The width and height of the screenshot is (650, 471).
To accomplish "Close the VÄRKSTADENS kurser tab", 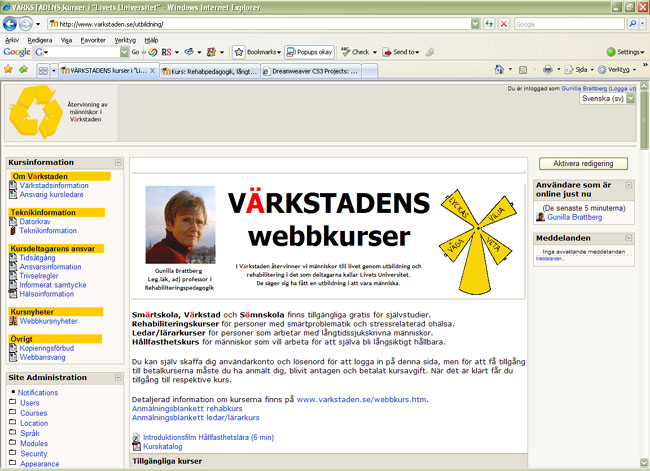I will click(153, 70).
